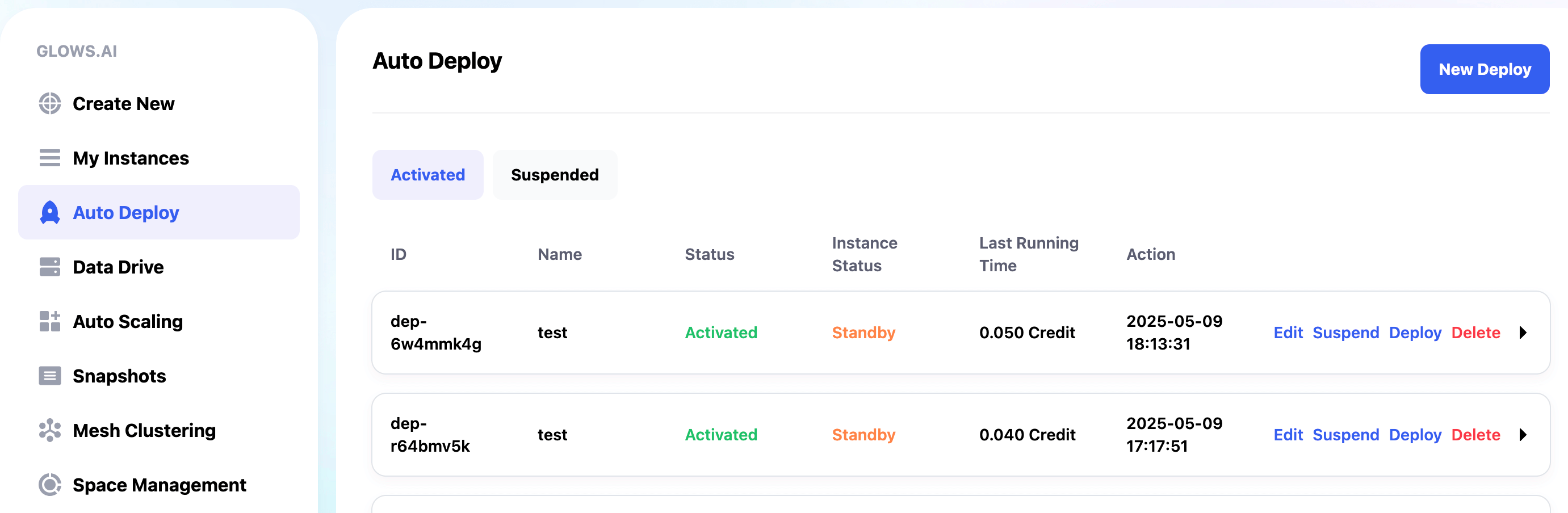Viewport: 1568px width, 513px height.
Task: Click the Snapshots icon in sidebar
Action: coord(50,376)
